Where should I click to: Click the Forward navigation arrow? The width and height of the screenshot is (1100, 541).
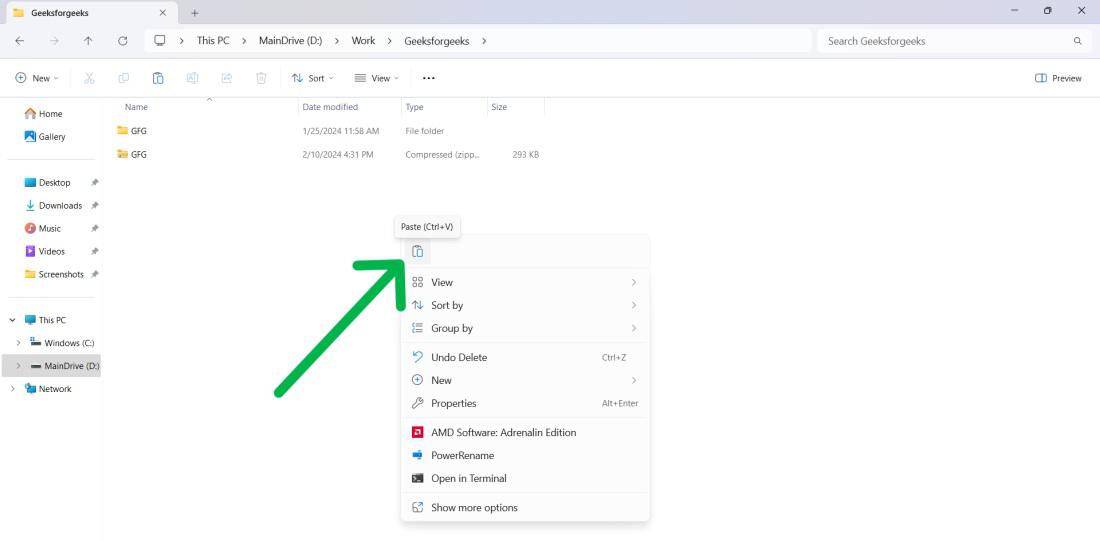[x=54, y=41]
